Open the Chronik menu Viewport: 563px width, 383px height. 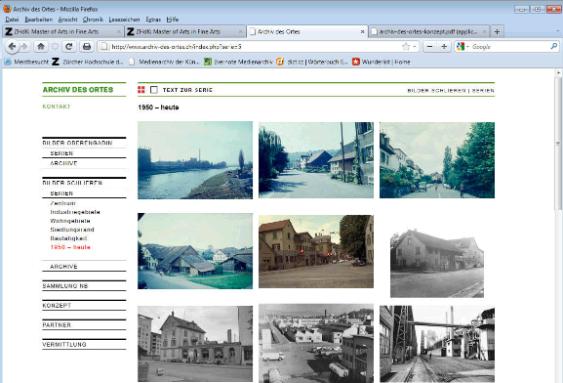[x=93, y=19]
